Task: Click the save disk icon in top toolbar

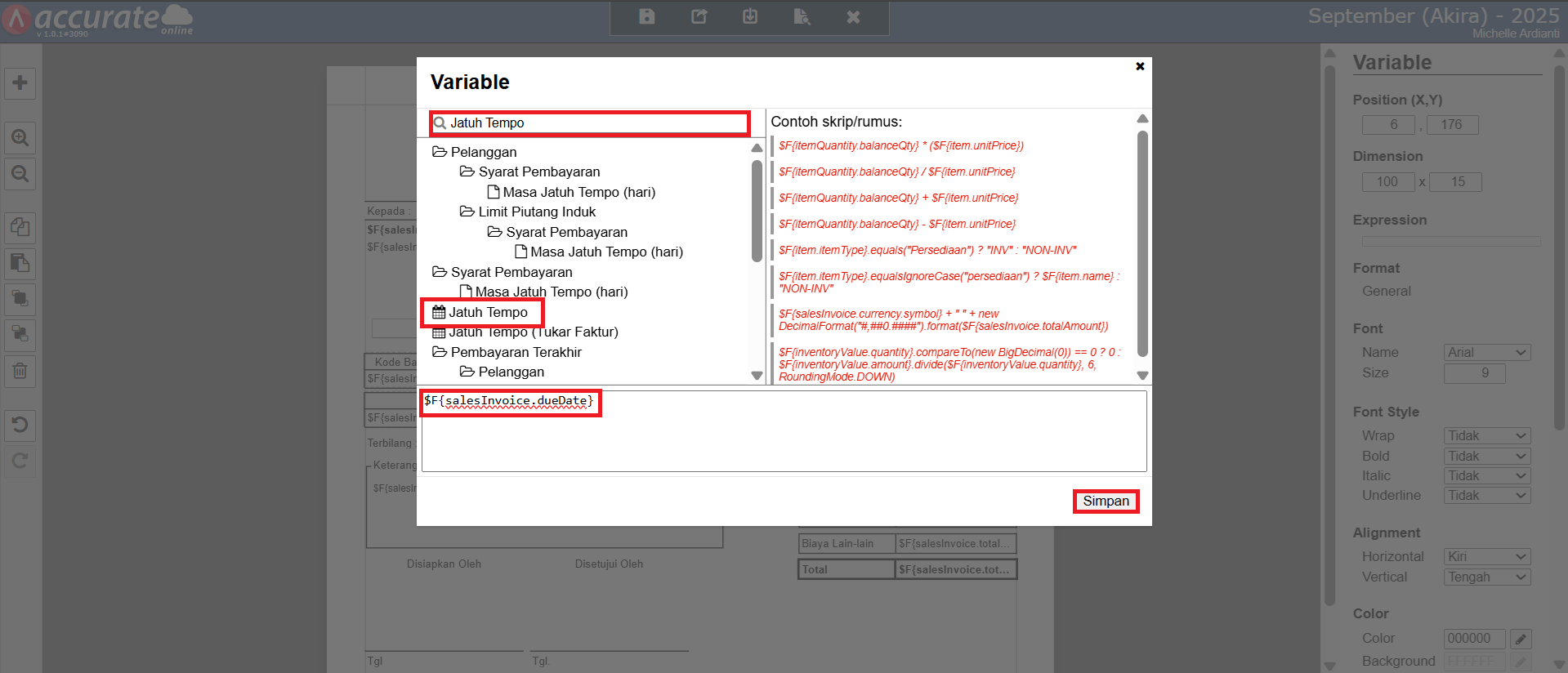Action: [x=646, y=17]
